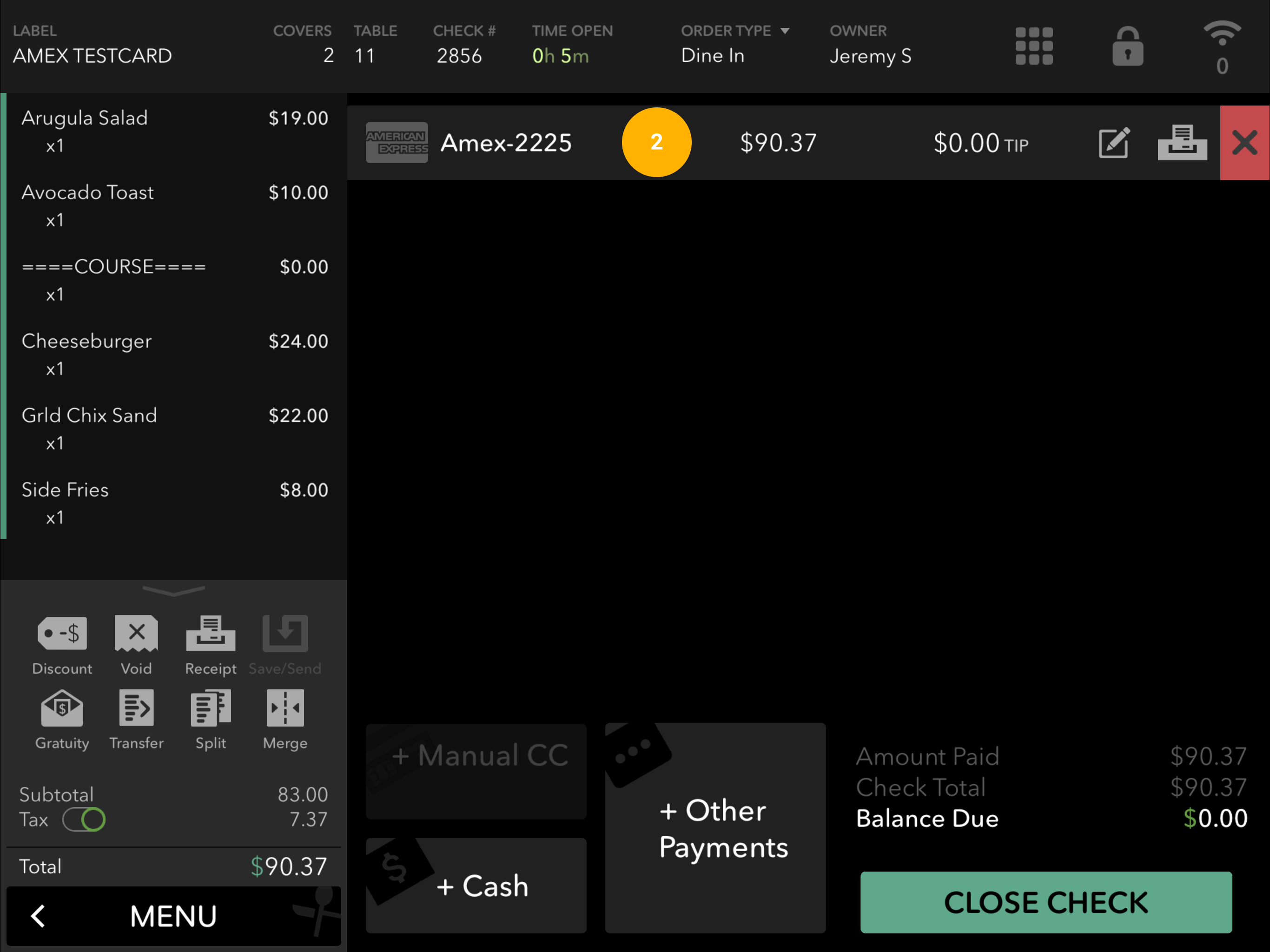Viewport: 1270px width, 952px height.
Task: Transfer the check to another owner
Action: click(x=136, y=720)
